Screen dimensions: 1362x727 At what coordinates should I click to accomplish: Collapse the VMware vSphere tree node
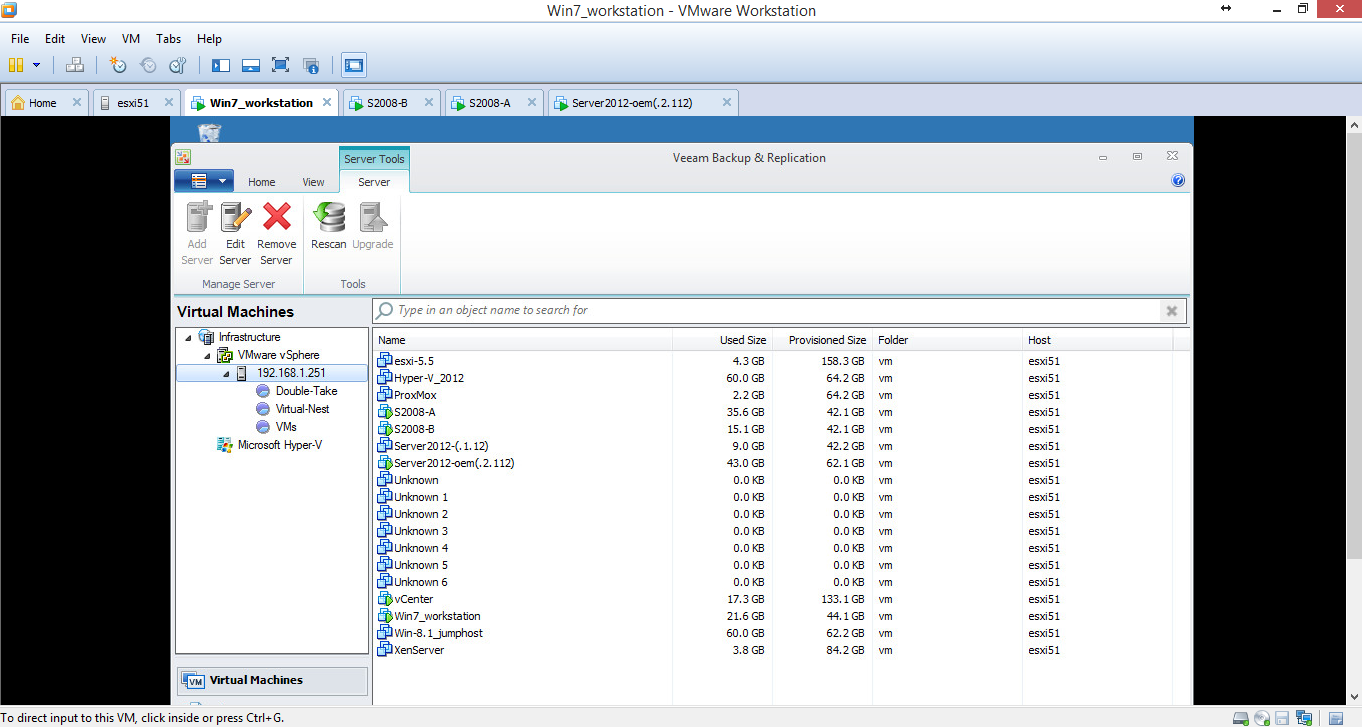click(207, 356)
